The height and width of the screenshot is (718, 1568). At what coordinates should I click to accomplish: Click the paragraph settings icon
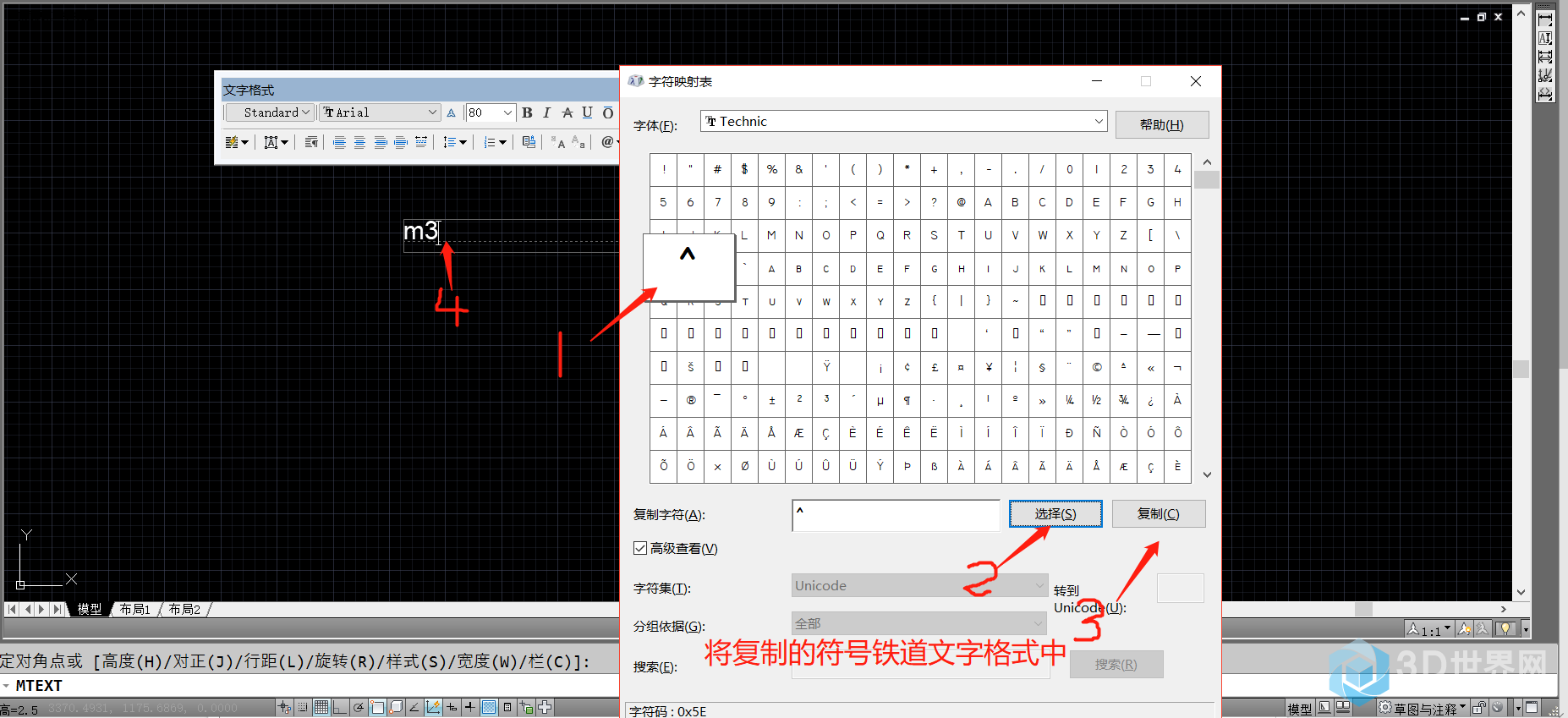pos(311,142)
